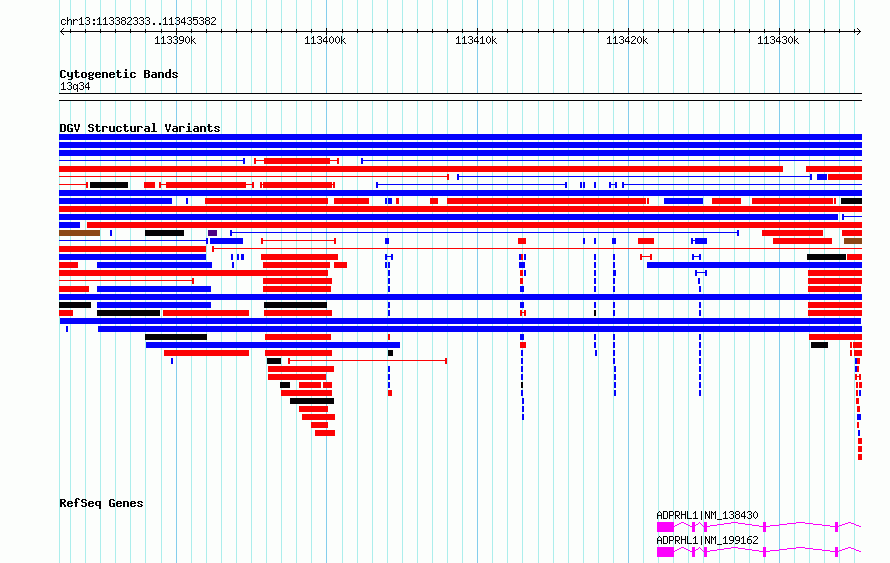The height and width of the screenshot is (563, 890).
Task: Click the 113390k ruler tick label
Action: [175, 40]
